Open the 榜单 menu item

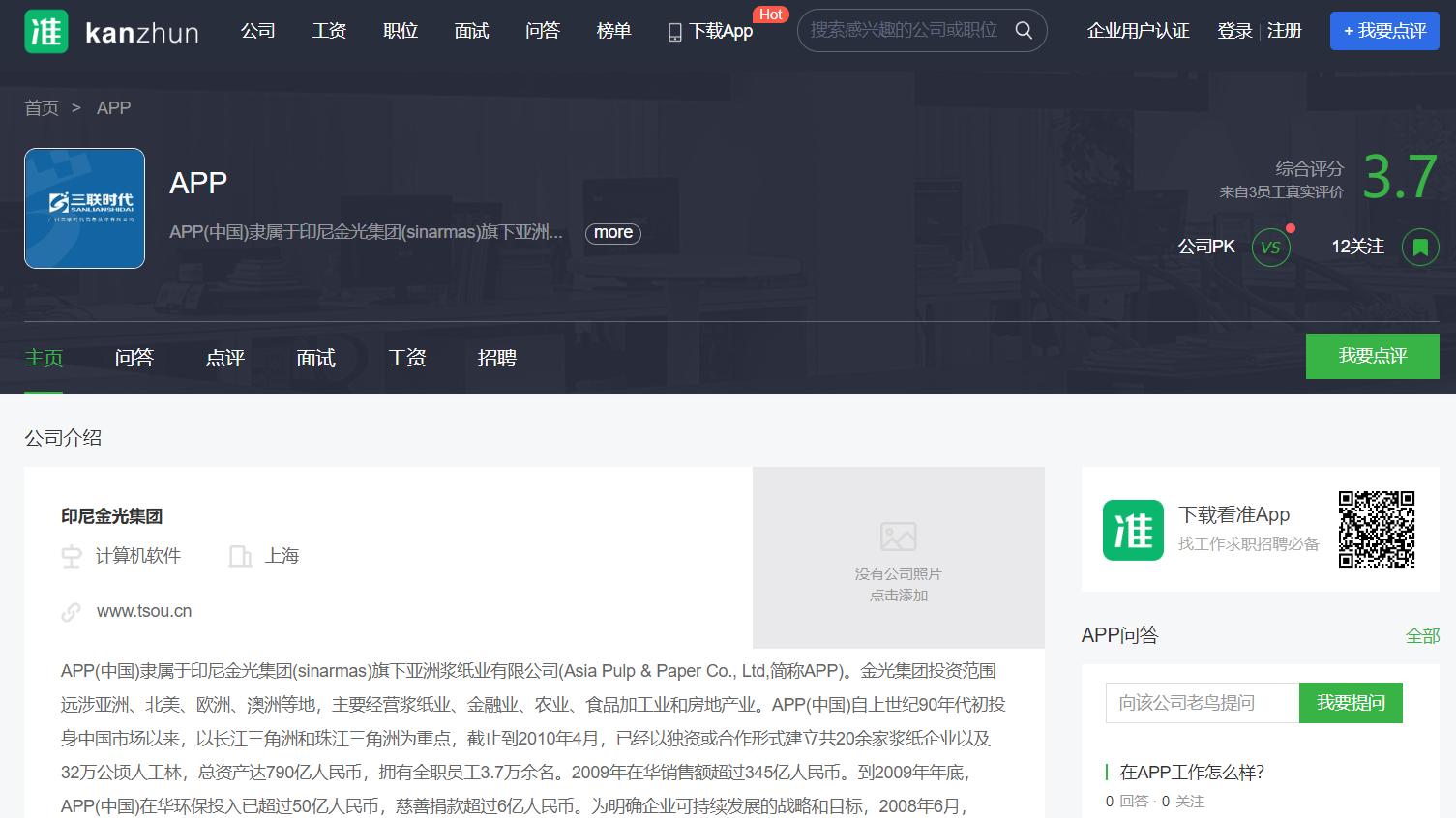point(613,30)
